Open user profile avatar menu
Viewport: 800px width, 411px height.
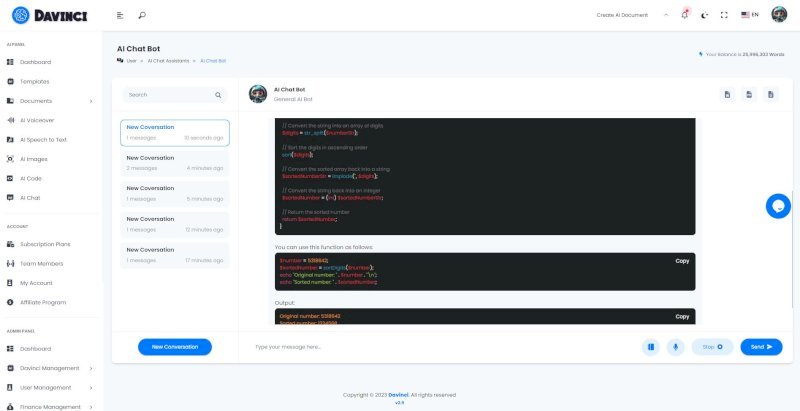point(779,15)
